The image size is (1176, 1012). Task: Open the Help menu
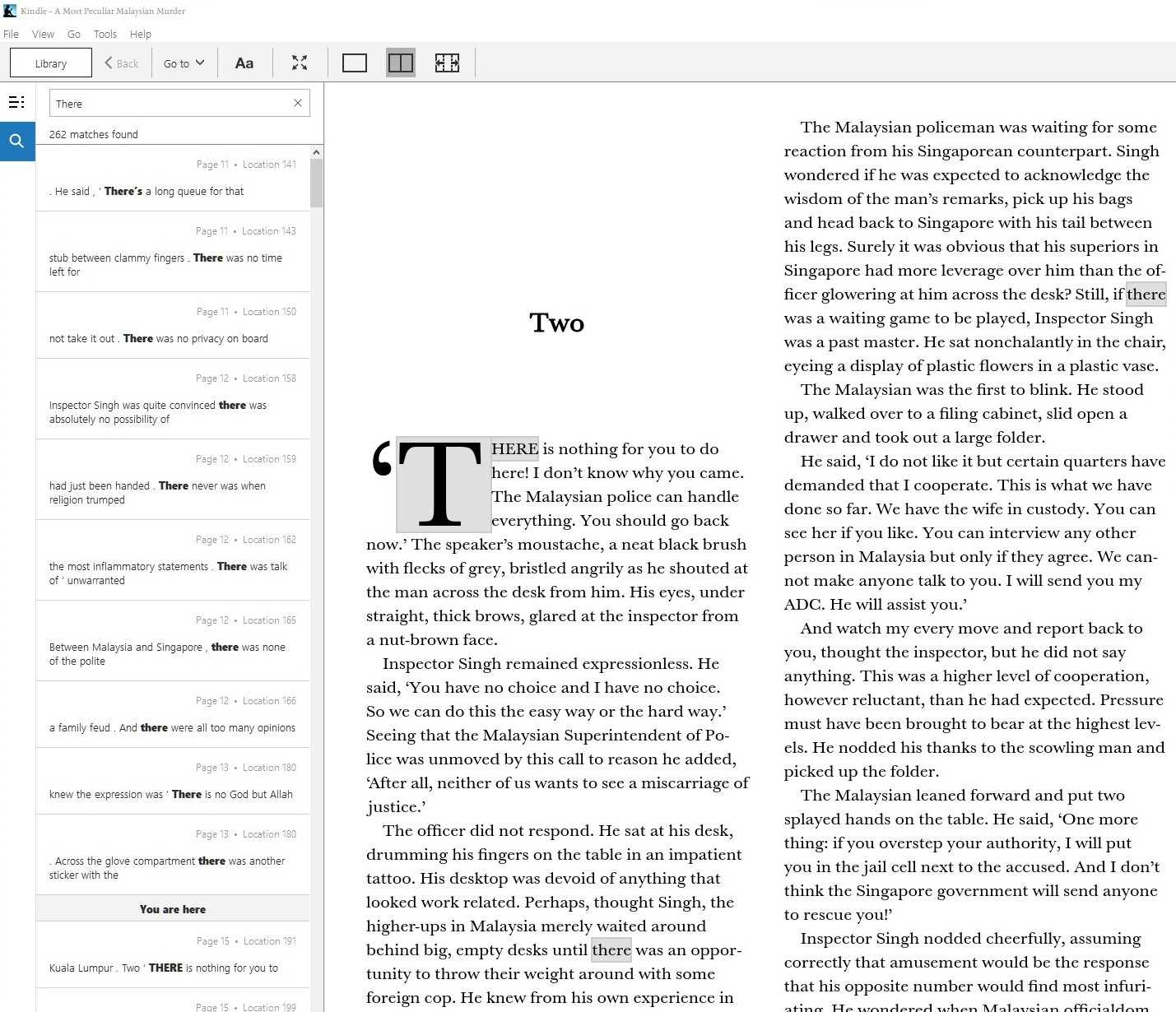[x=141, y=34]
